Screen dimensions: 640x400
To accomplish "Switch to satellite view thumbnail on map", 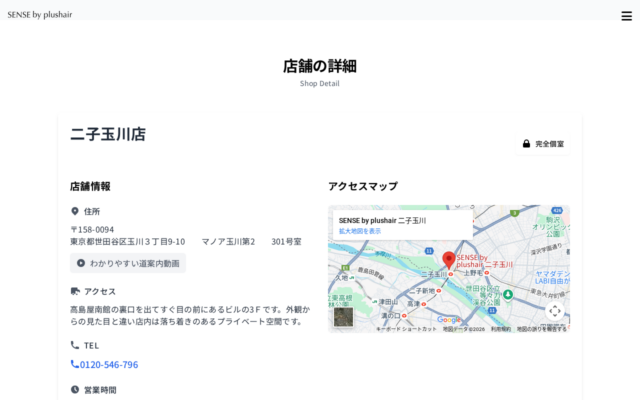I will click(x=344, y=317).
